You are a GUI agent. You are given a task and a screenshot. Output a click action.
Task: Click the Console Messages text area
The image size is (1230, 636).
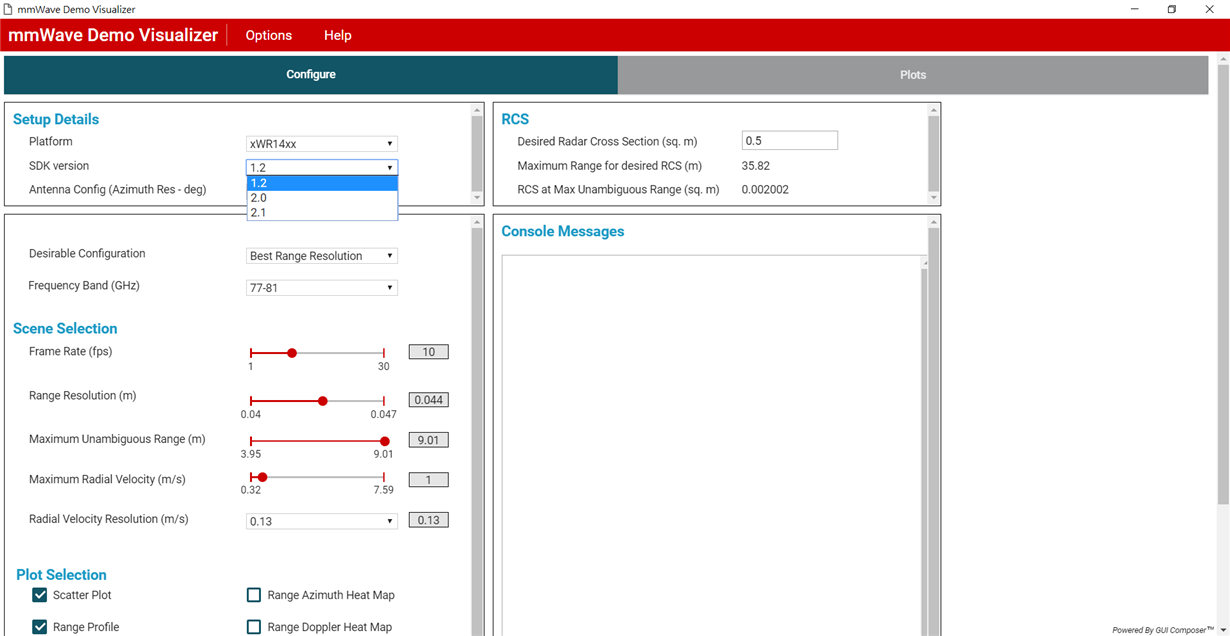tap(714, 445)
